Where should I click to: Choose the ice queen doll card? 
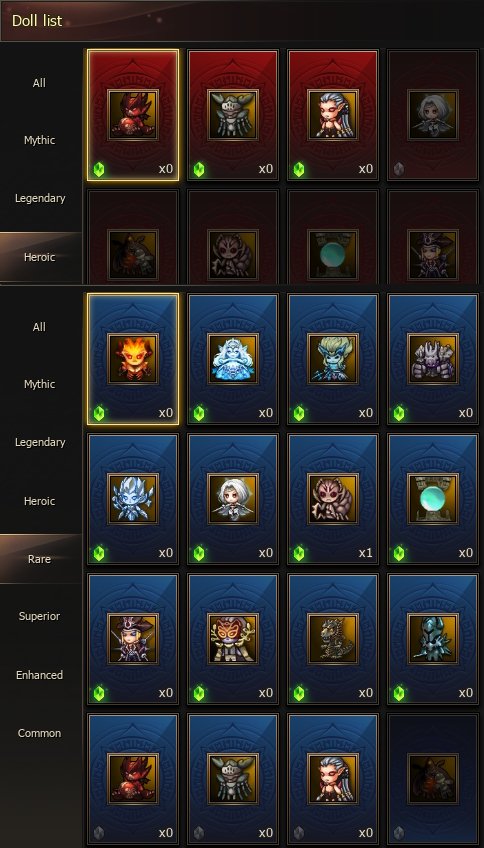(233, 359)
